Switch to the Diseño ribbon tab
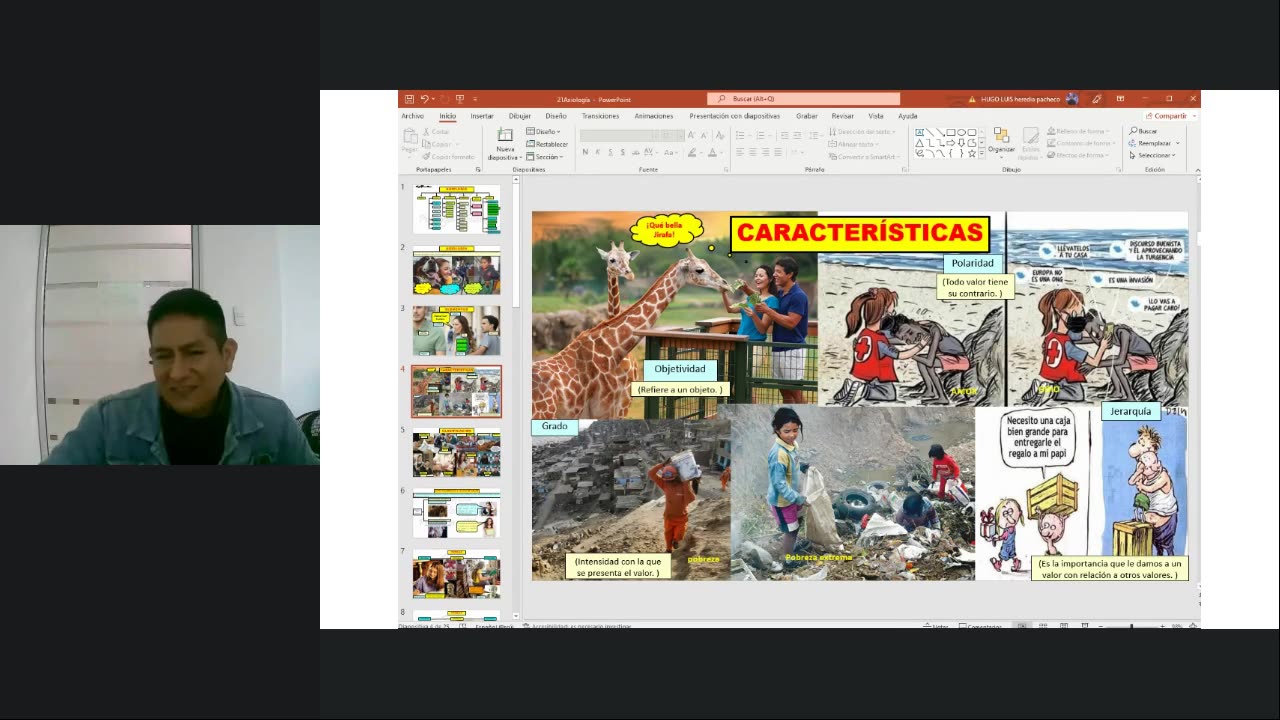 point(556,116)
